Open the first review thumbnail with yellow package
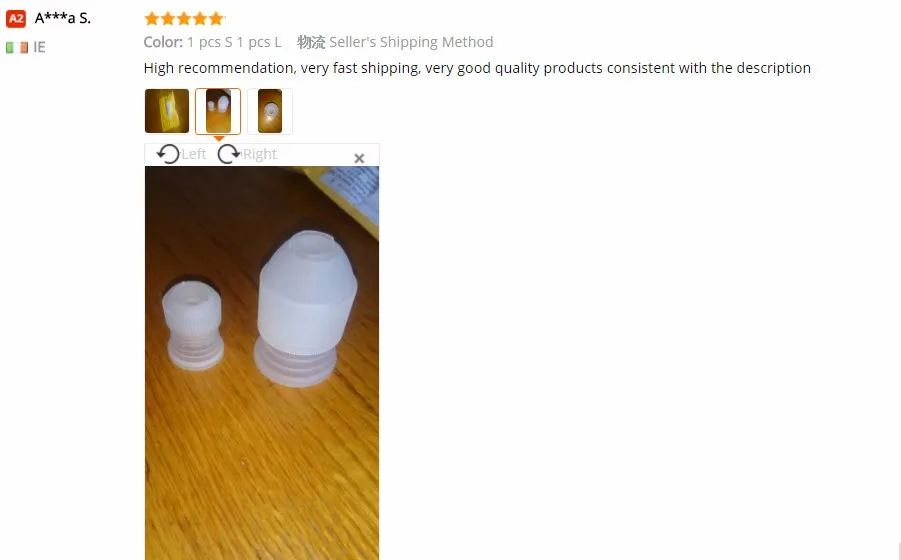 tap(167, 111)
